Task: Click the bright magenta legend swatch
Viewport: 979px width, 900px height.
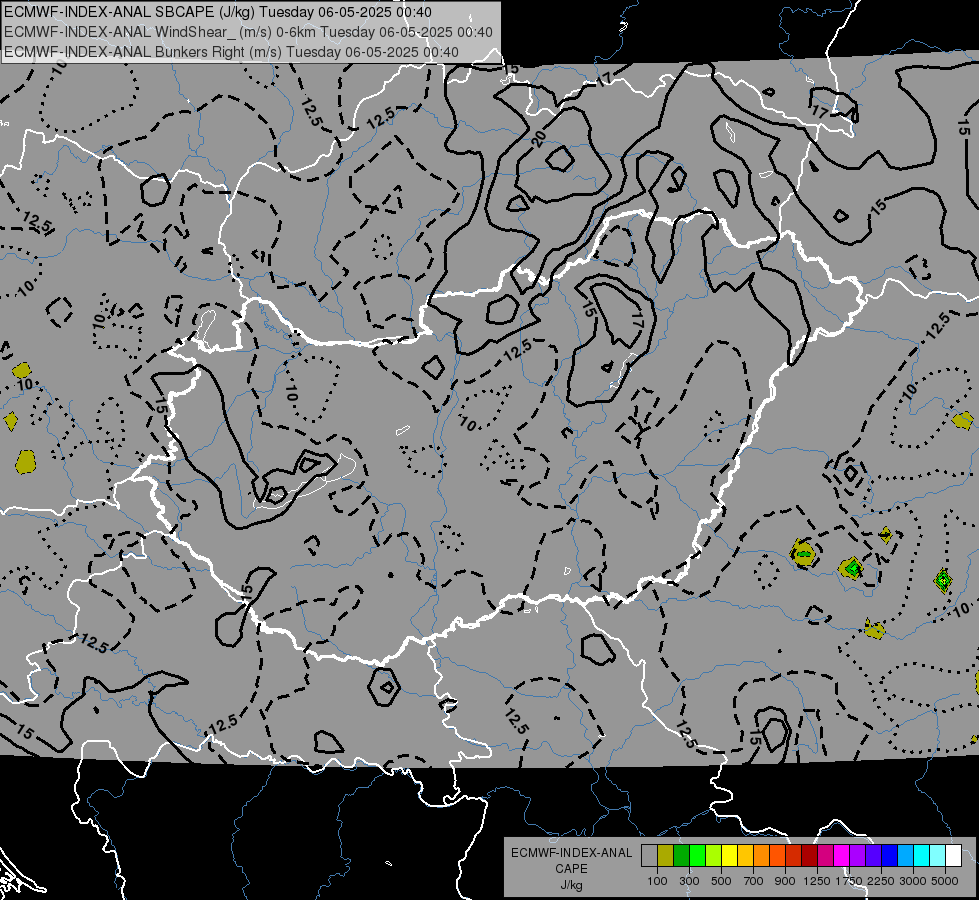Action: tap(842, 855)
